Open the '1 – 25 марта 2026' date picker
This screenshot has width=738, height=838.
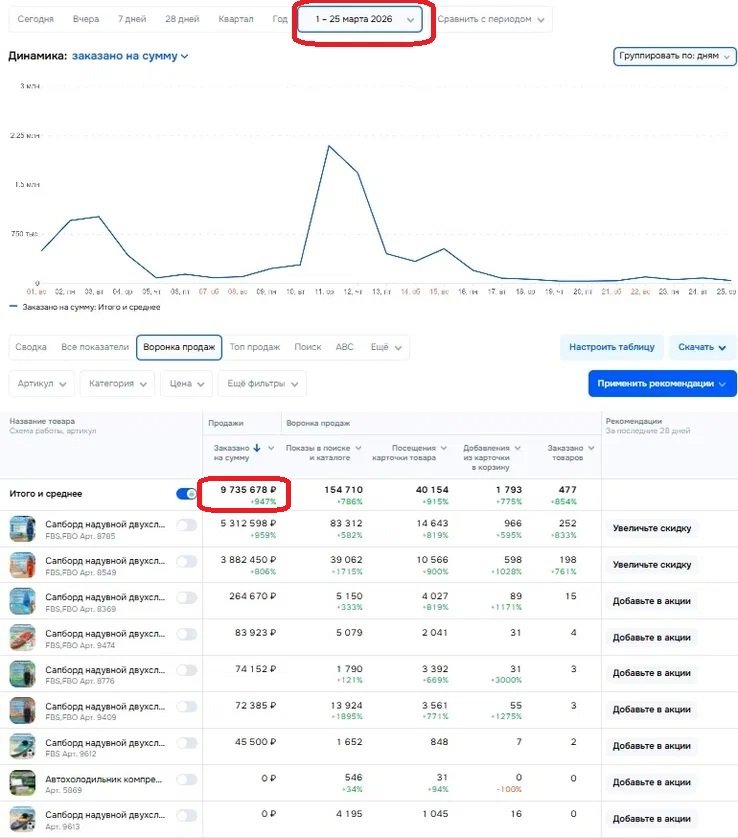[360, 20]
